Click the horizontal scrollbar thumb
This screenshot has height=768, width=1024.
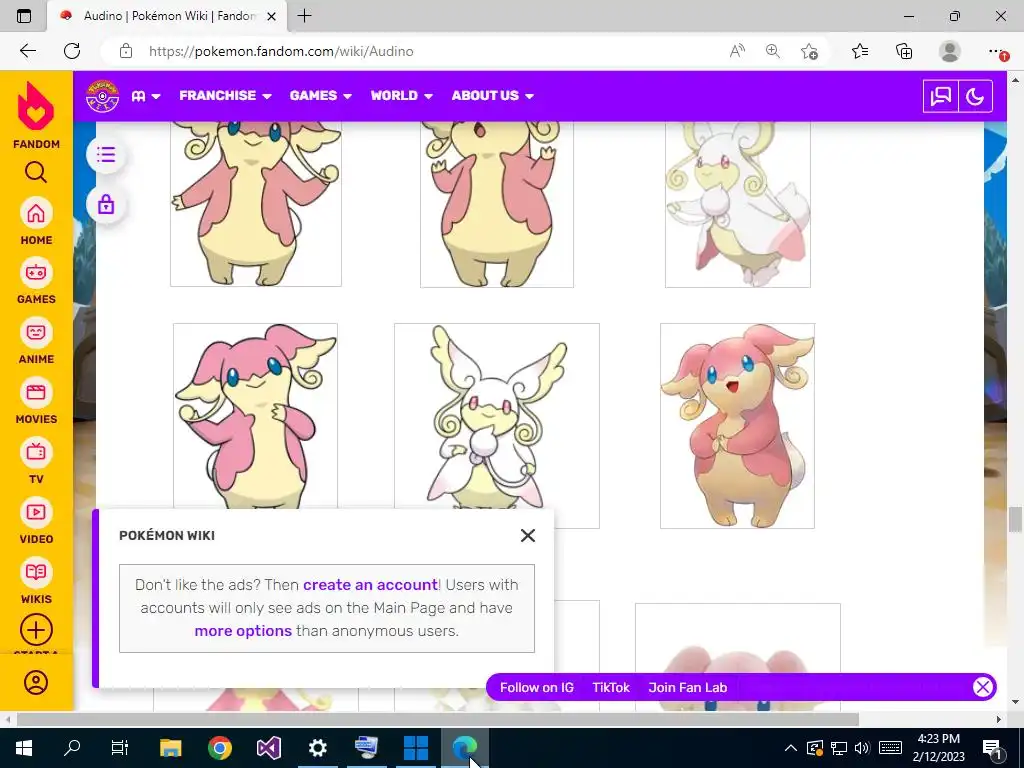tap(438, 719)
